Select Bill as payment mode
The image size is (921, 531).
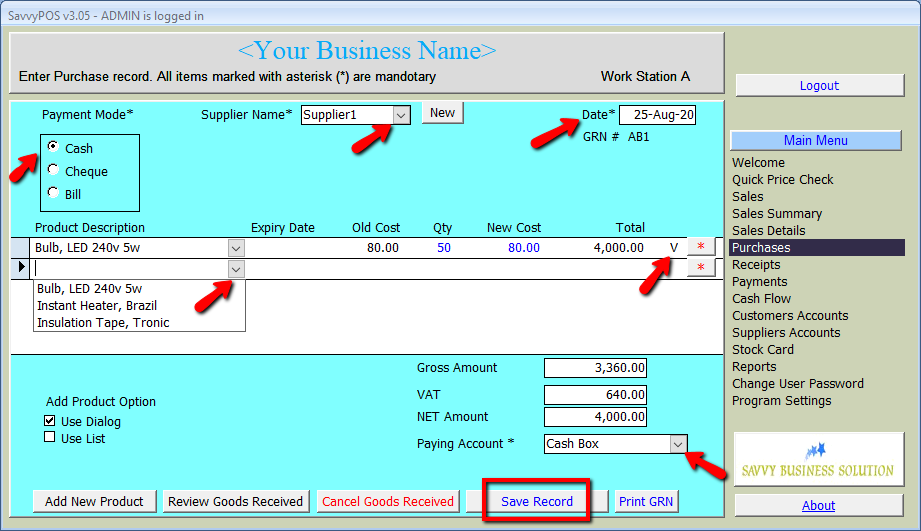[53, 193]
